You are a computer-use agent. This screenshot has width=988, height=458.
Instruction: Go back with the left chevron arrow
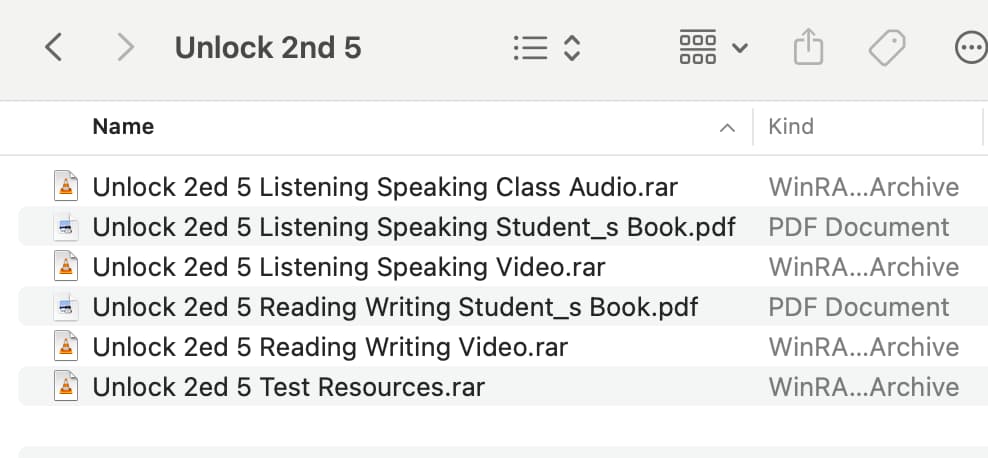54,48
